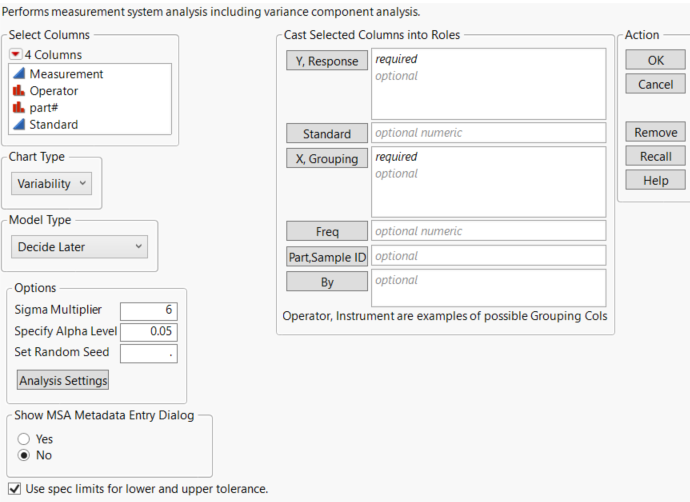This screenshot has width=690, height=502.
Task: Click the Sigma Multiplier input field
Action: (148, 311)
